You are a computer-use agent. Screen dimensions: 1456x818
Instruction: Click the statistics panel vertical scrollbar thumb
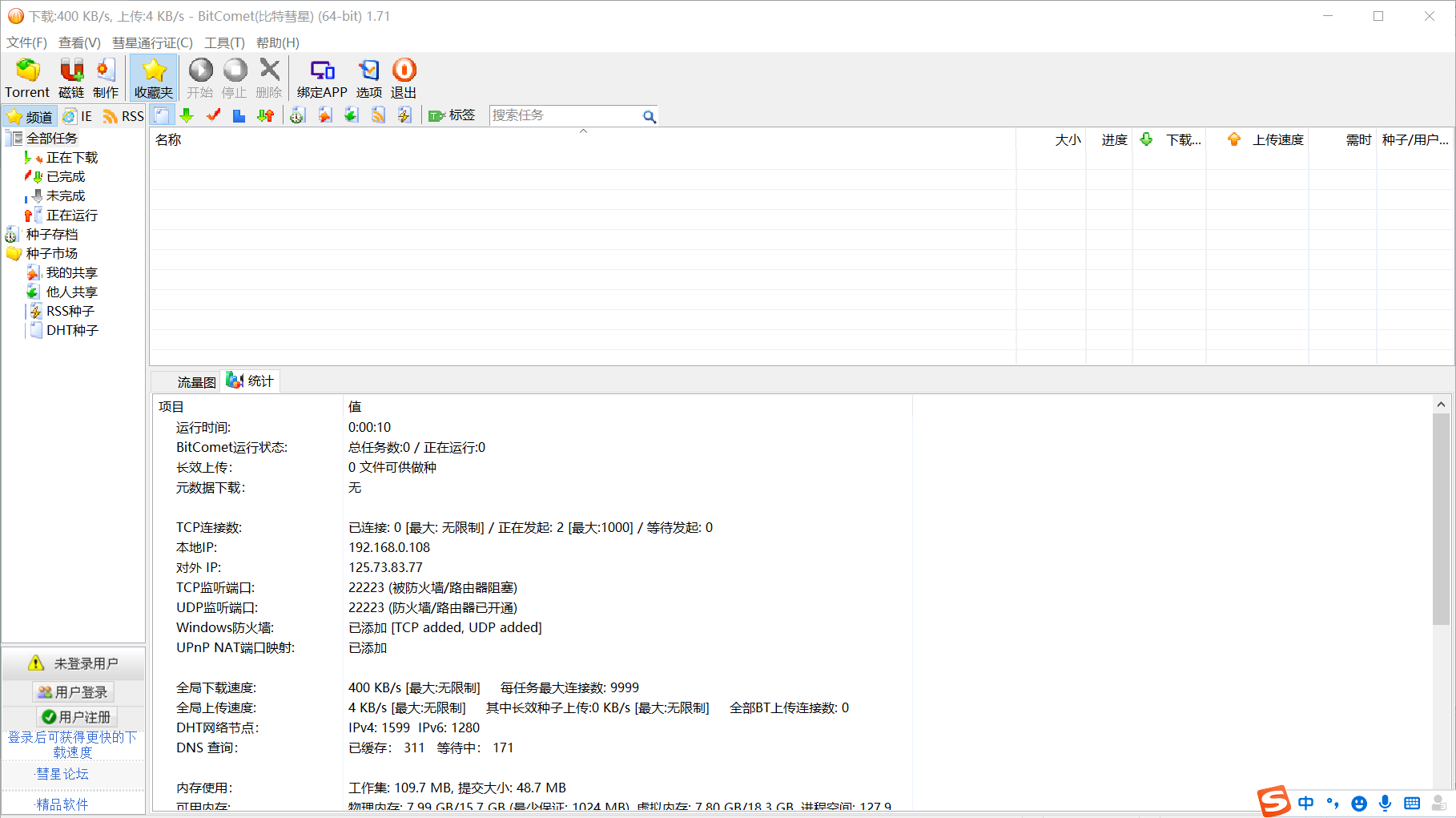[x=1441, y=518]
